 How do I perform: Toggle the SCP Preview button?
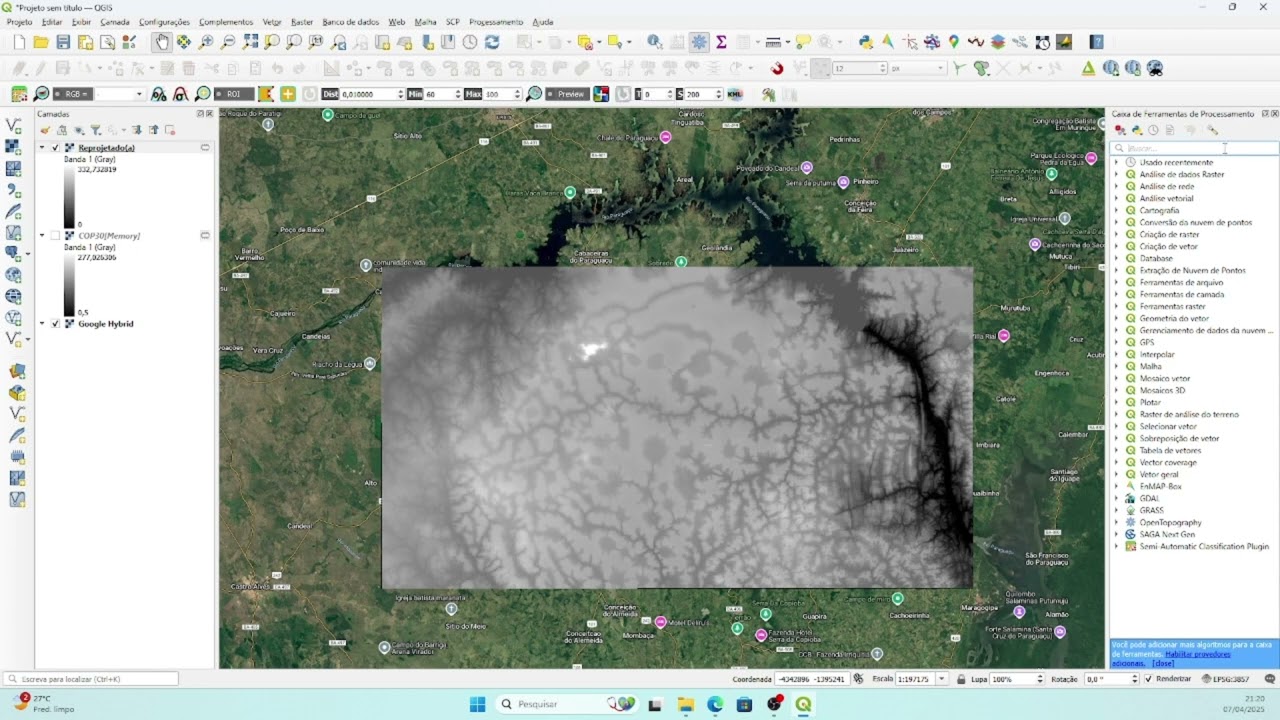(568, 94)
